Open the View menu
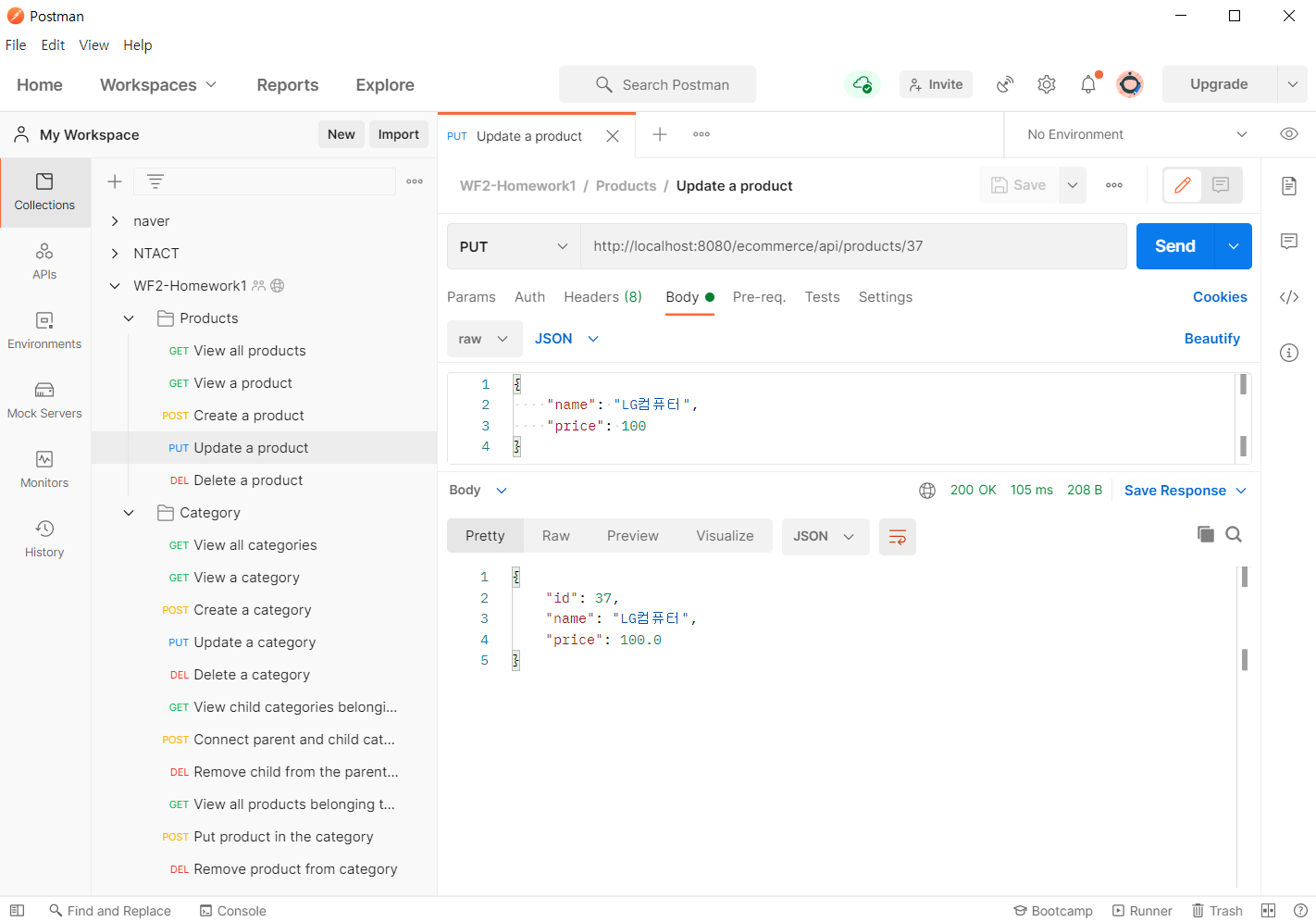 click(x=93, y=45)
